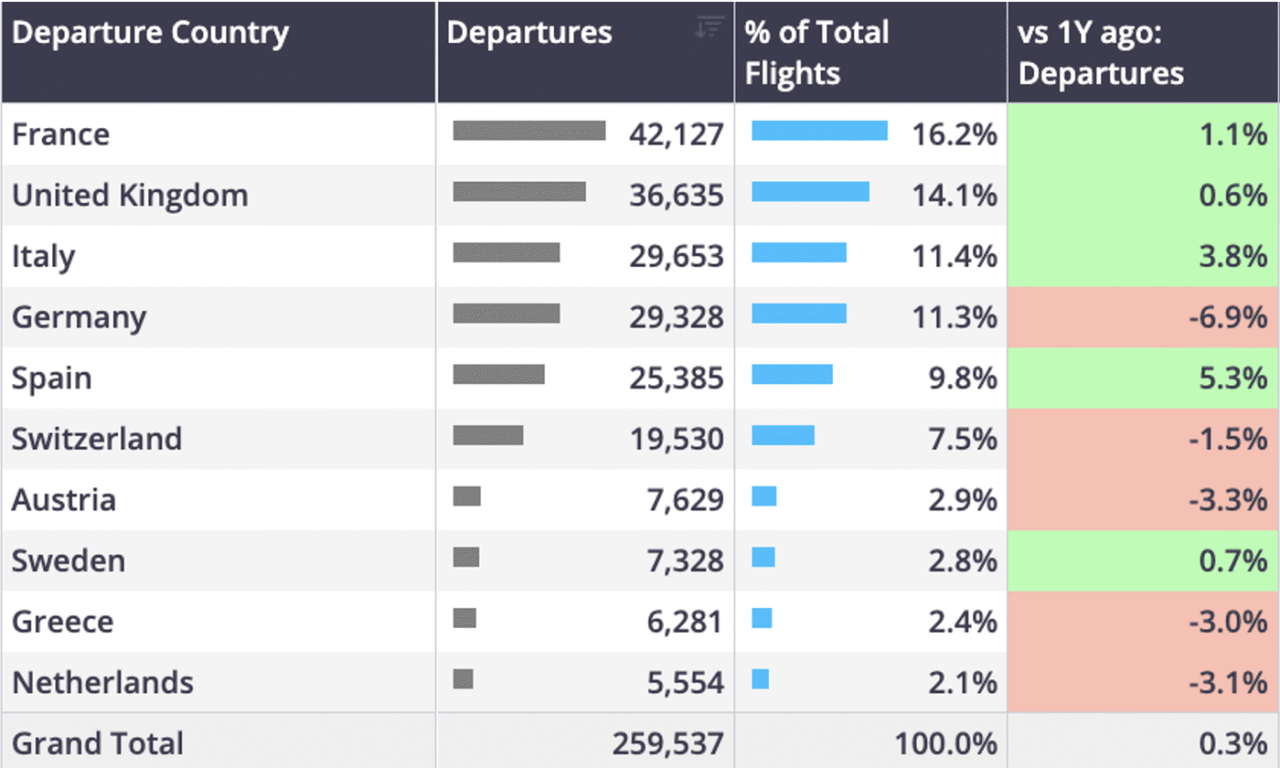The width and height of the screenshot is (1280, 768).
Task: Click the Austria row label
Action: click(64, 500)
